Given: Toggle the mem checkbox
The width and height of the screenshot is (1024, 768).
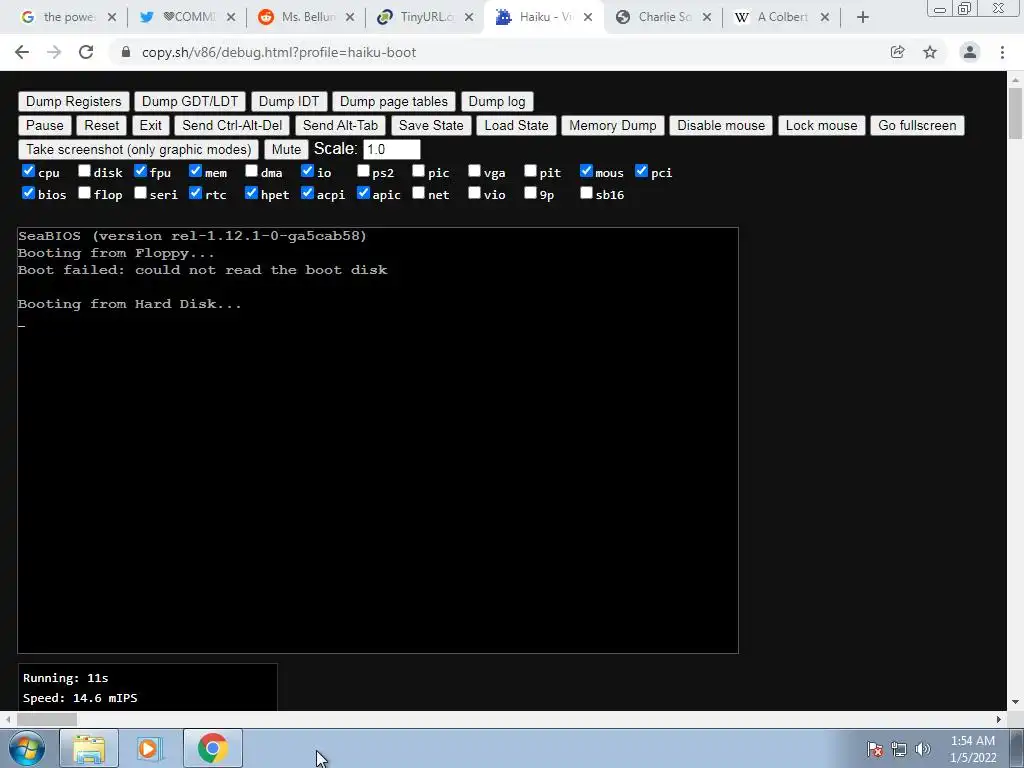Looking at the screenshot, I should [195, 171].
